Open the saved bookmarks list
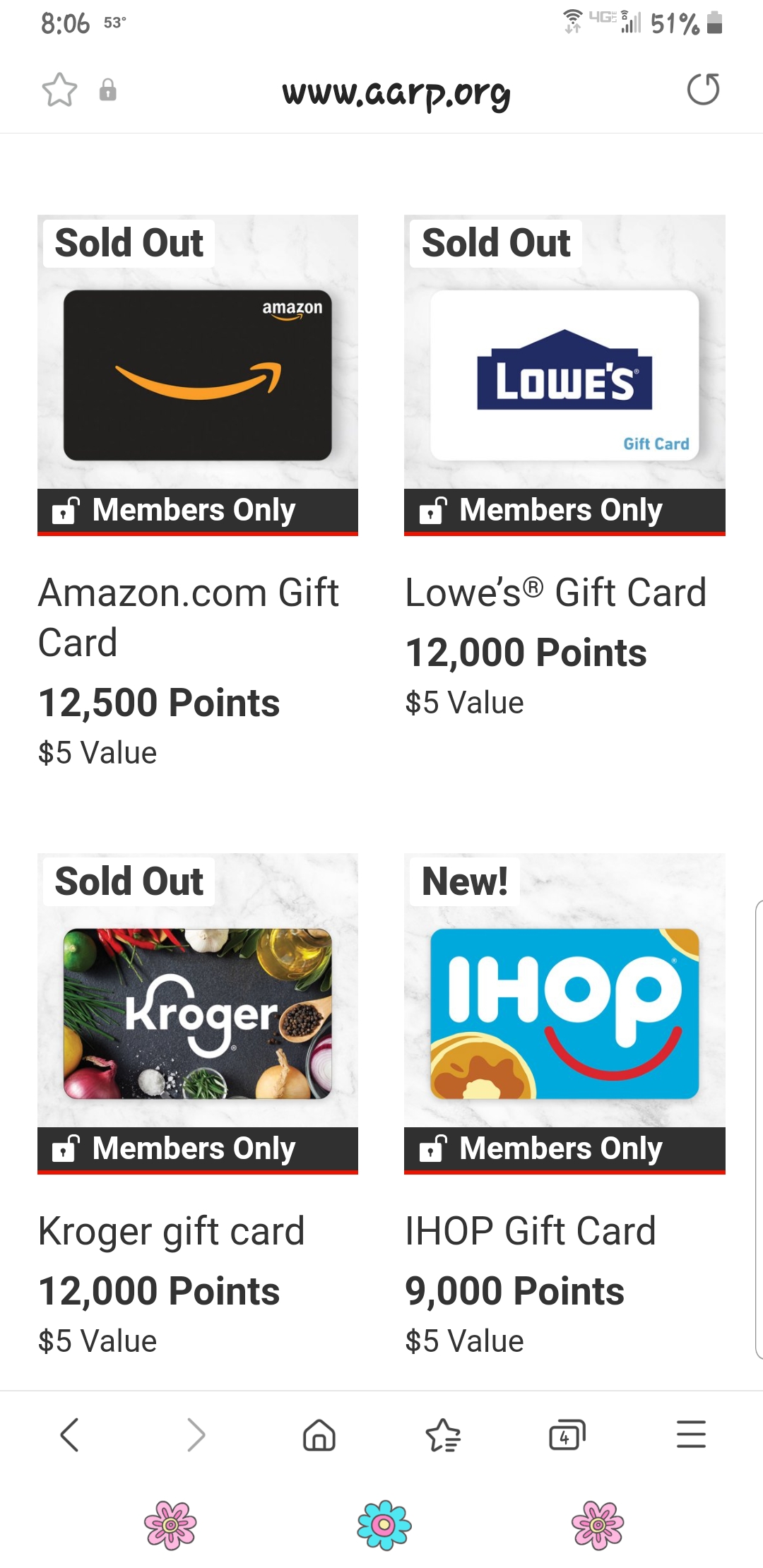This screenshot has width=763, height=1568. tap(443, 1435)
